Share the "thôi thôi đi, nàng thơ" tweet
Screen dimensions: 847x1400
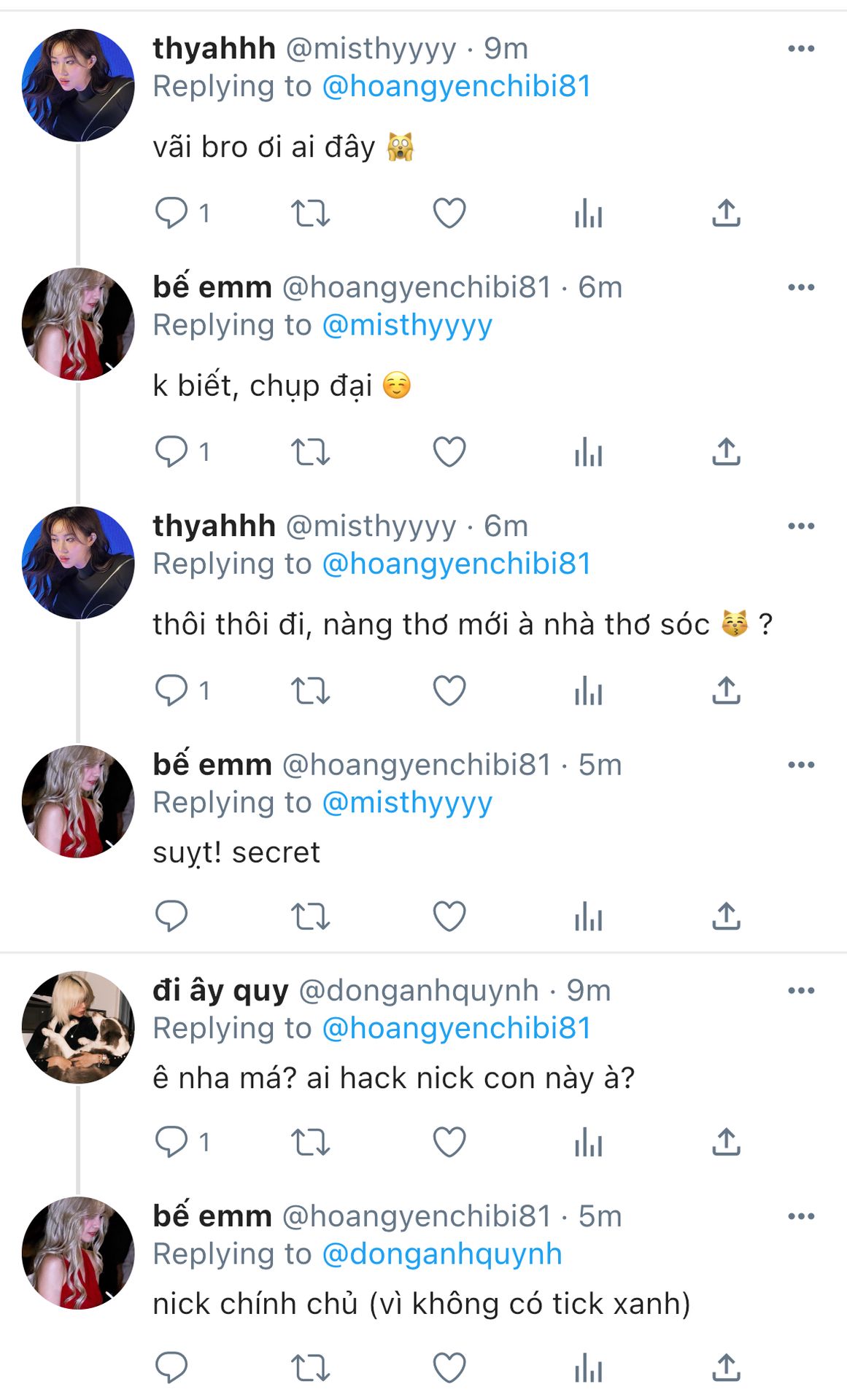pos(726,691)
